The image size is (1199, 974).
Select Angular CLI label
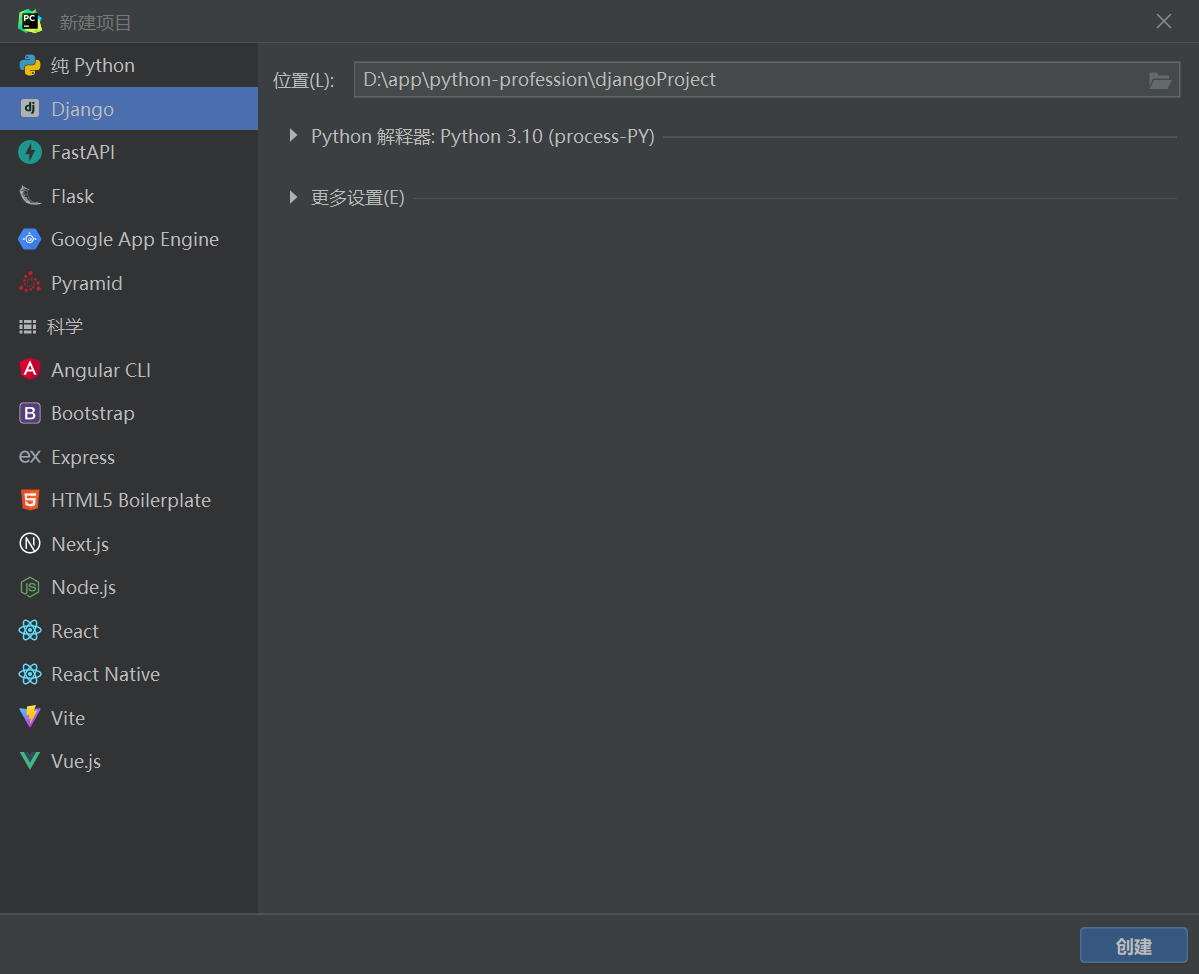(x=101, y=371)
